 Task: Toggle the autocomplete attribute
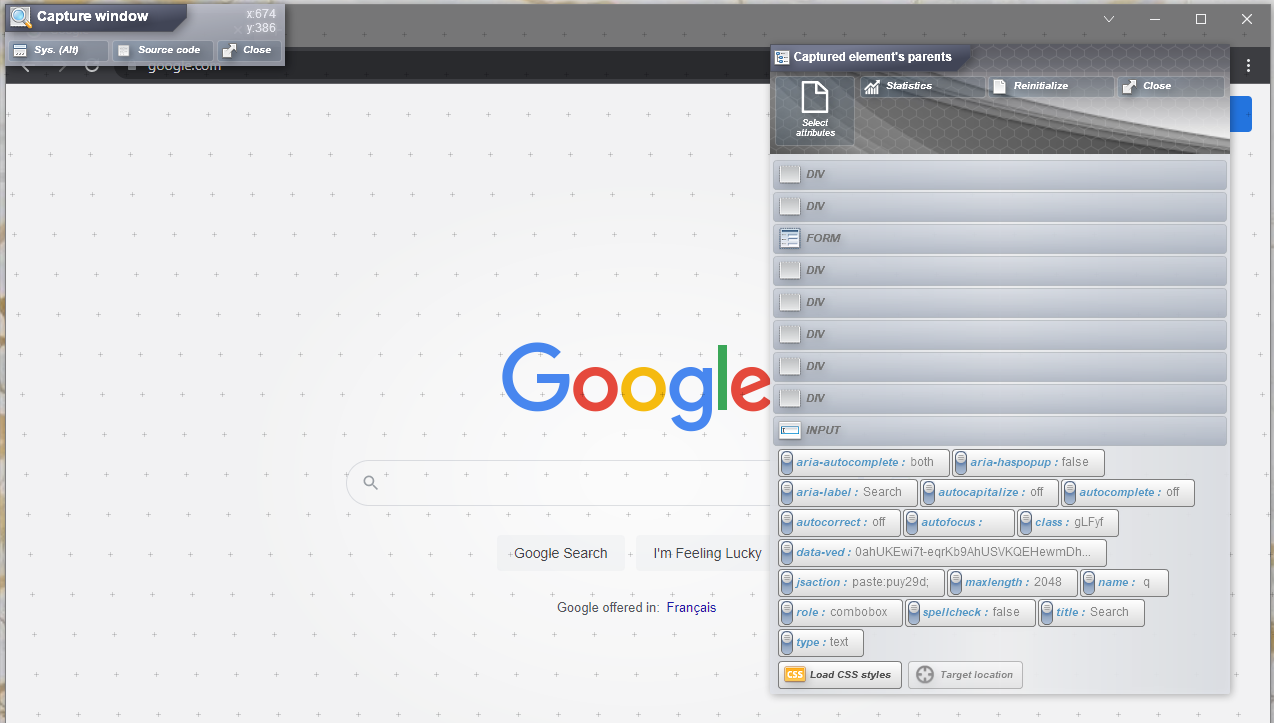pyautogui.click(x=1128, y=493)
